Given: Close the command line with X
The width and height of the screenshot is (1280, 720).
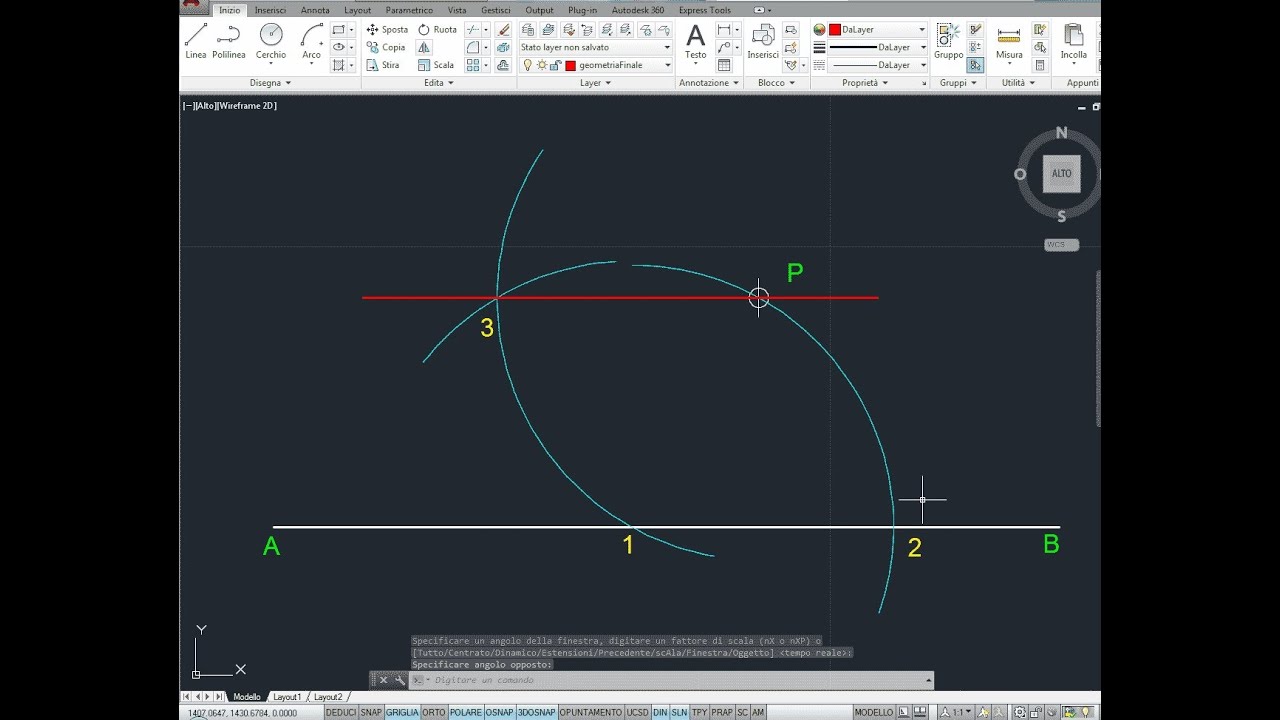Looking at the screenshot, I should (x=383, y=680).
